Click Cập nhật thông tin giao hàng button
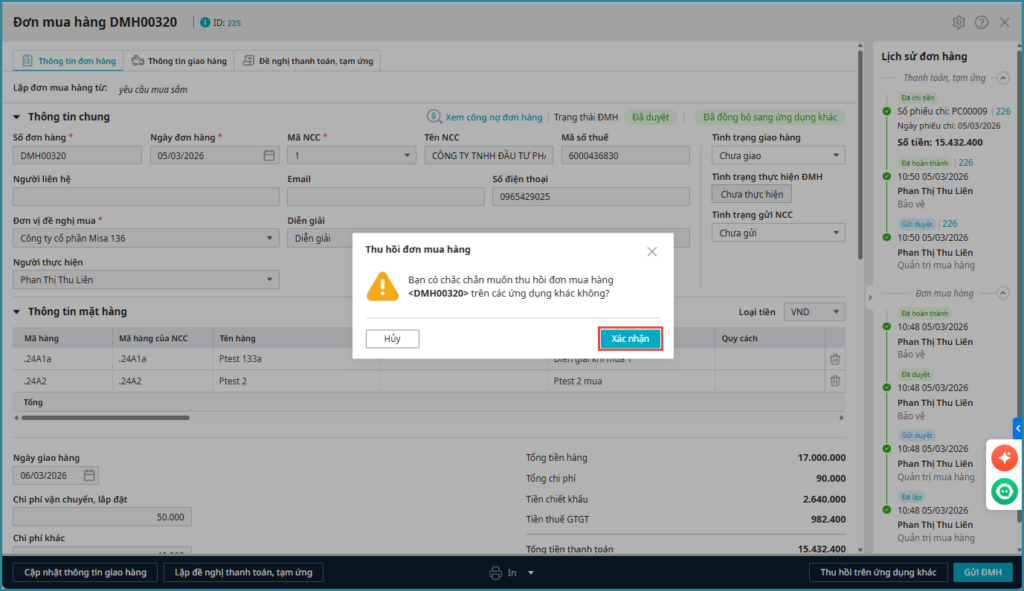The width and height of the screenshot is (1024, 591). [85, 572]
